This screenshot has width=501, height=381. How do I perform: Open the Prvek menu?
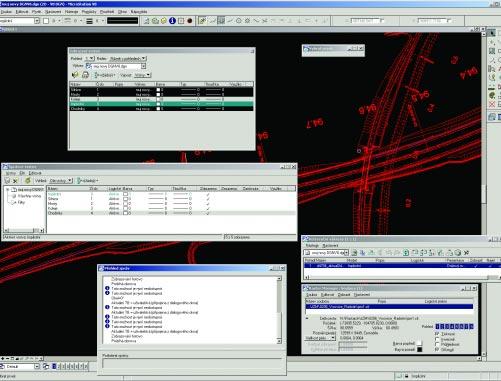coord(36,12)
